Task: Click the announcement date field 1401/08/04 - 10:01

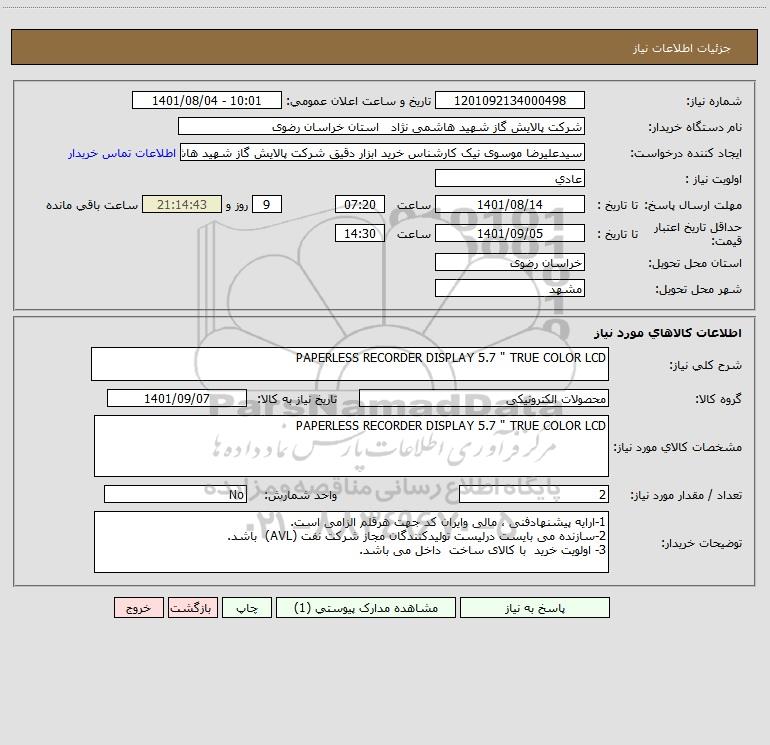Action: 207,100
